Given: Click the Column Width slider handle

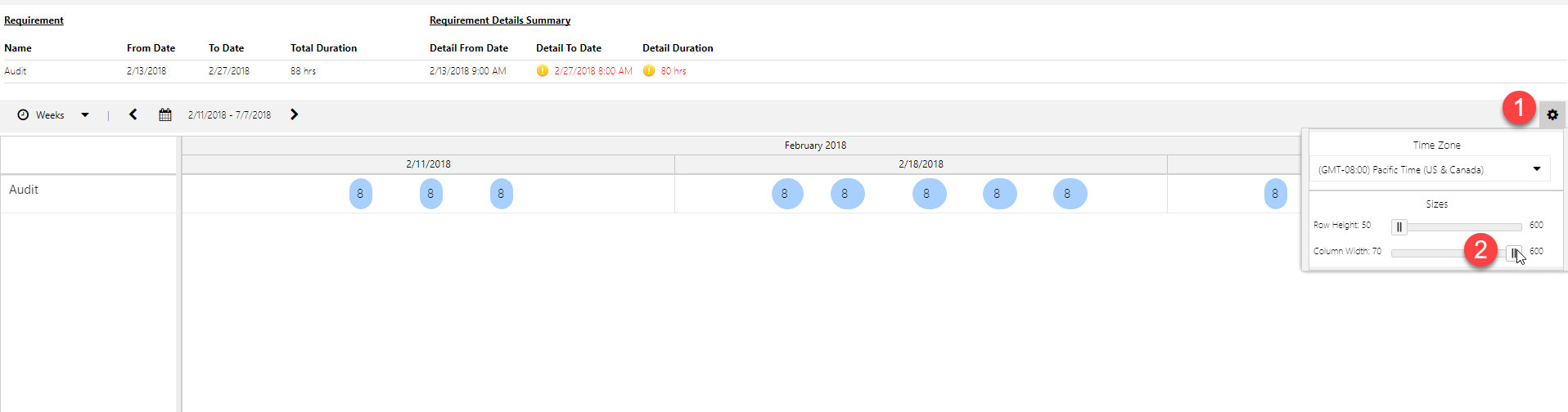Looking at the screenshot, I should click(x=1513, y=253).
